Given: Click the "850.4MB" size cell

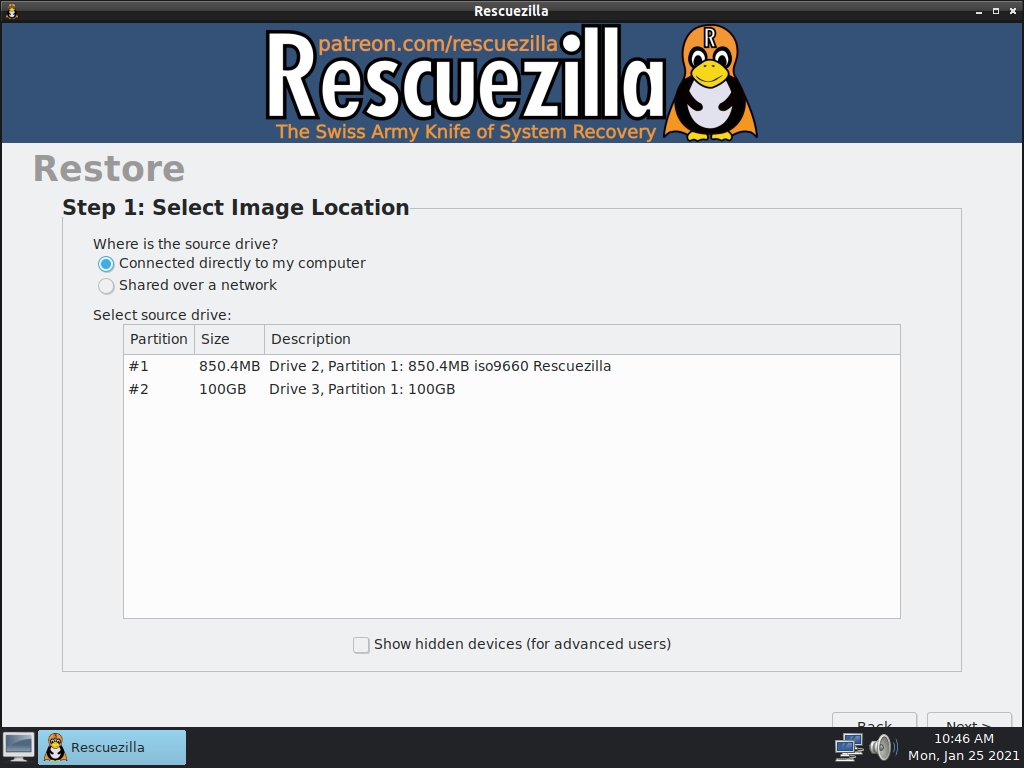Looking at the screenshot, I should (x=229, y=366).
